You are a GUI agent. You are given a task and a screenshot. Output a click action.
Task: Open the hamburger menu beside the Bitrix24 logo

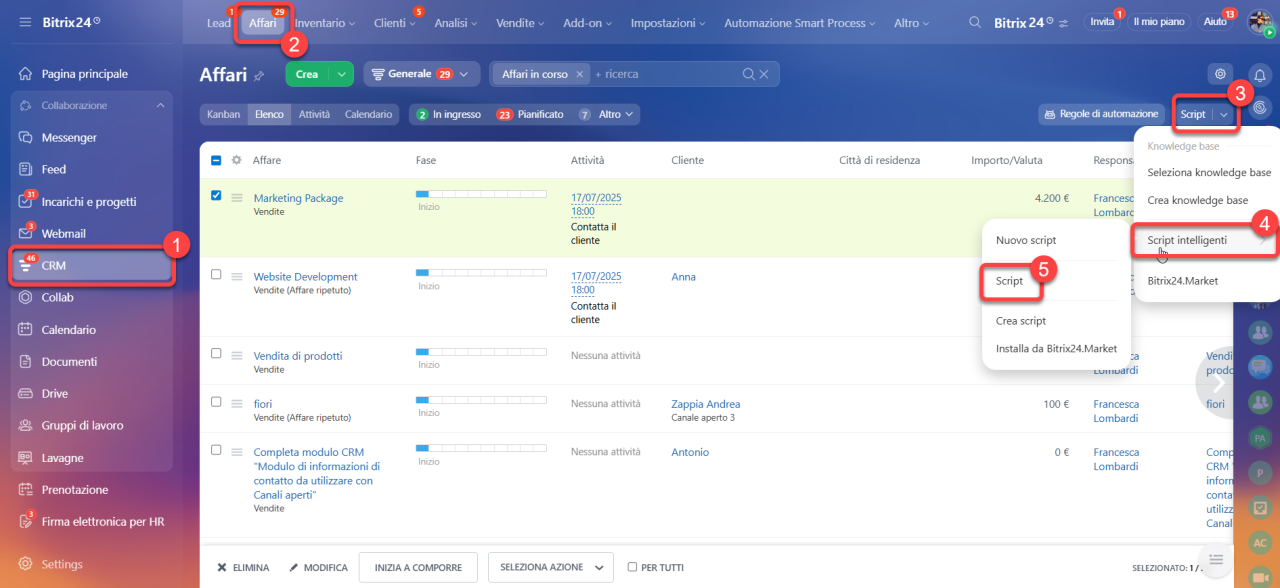(x=25, y=22)
